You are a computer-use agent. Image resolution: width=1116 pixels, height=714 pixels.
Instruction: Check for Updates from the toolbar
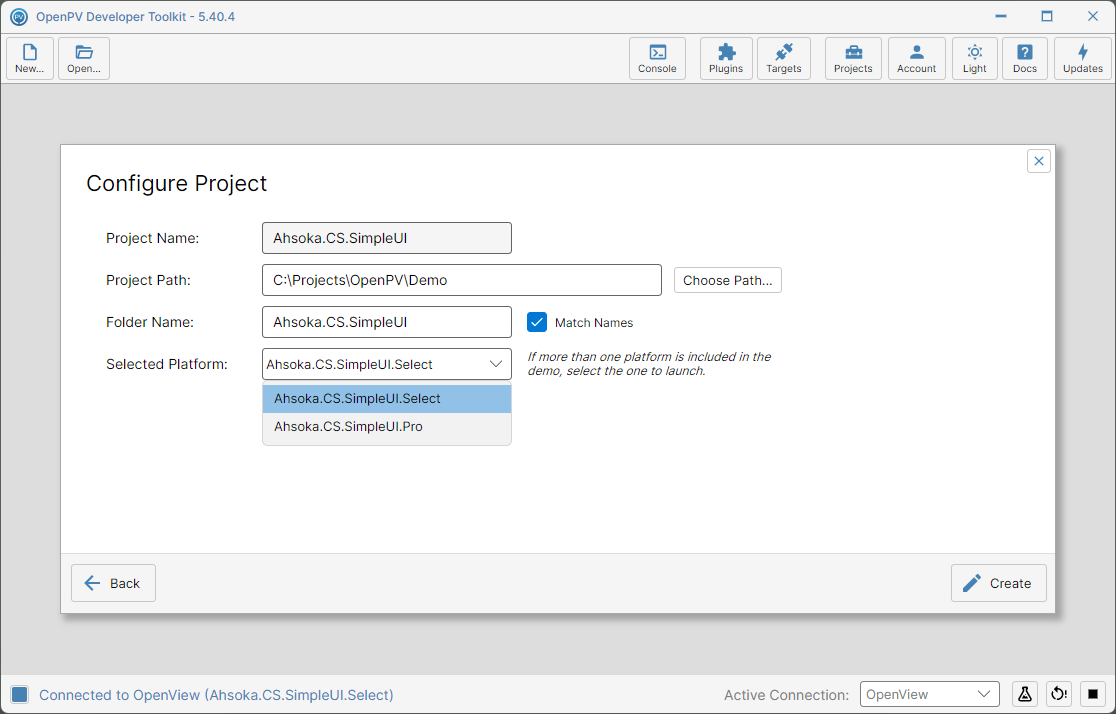coord(1083,58)
